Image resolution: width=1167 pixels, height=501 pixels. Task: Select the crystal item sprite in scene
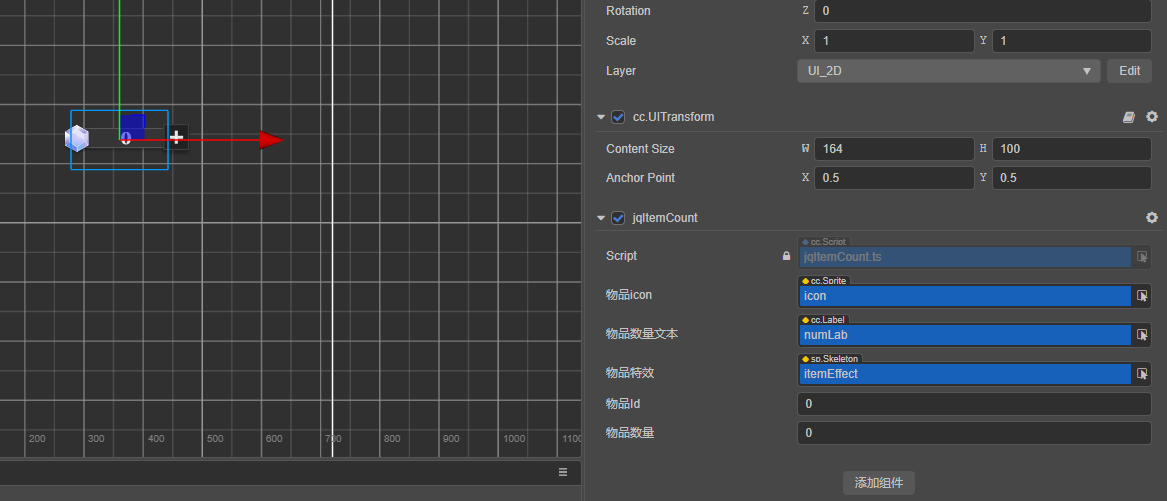(77, 138)
